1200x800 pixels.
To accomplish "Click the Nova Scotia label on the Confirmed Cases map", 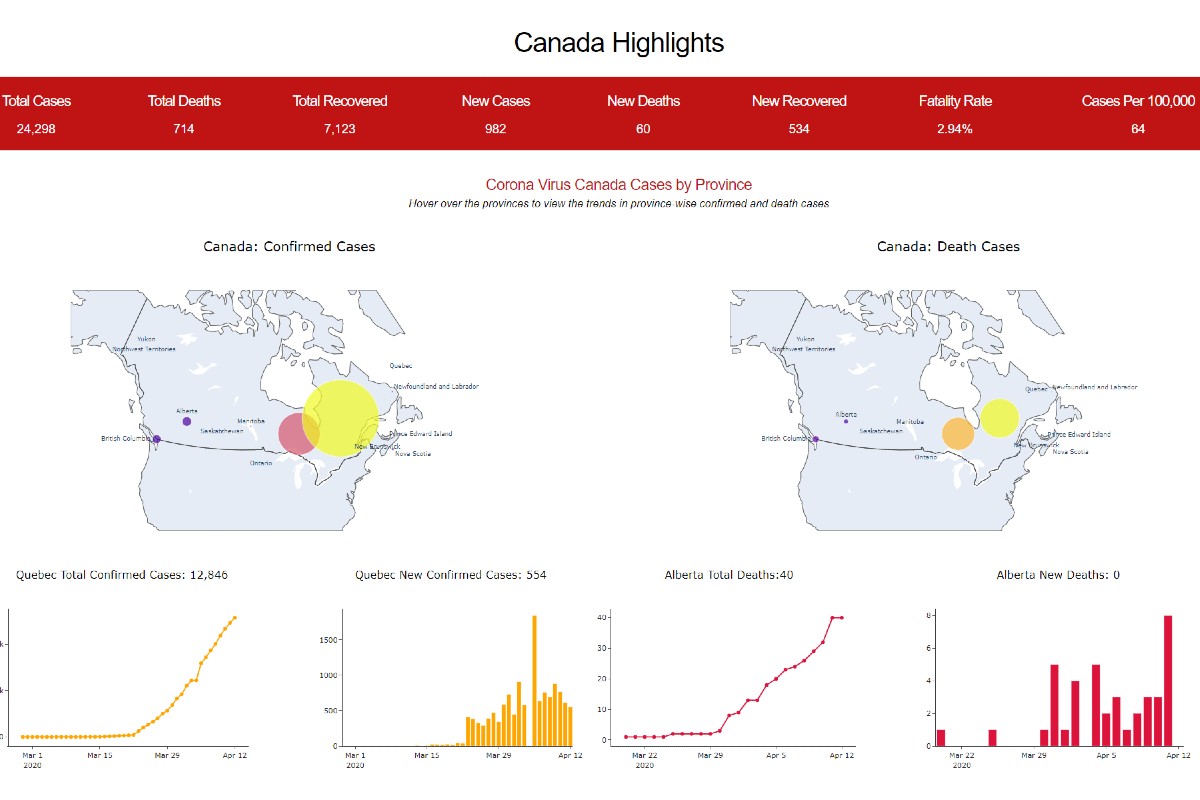I will click(x=411, y=453).
